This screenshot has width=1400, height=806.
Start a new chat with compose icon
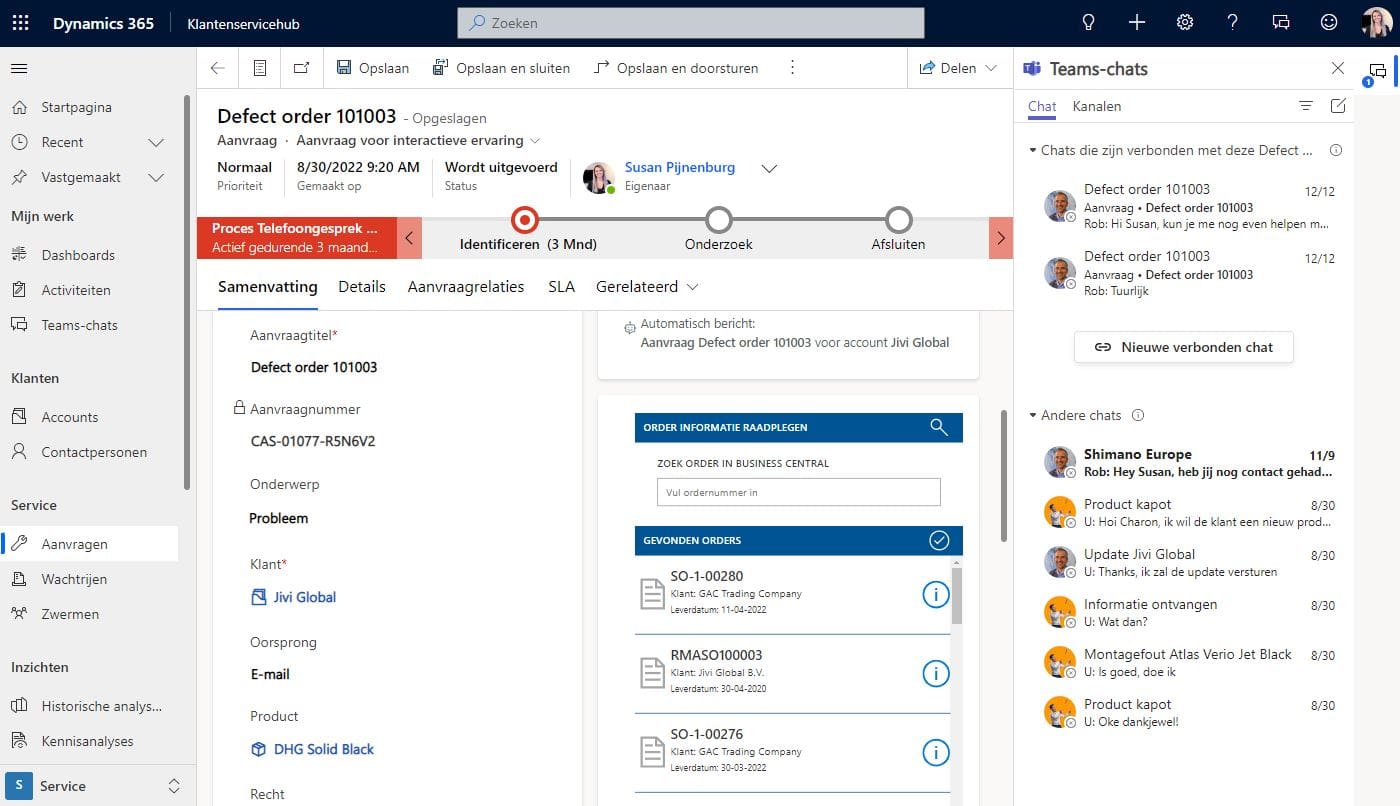[x=1338, y=106]
